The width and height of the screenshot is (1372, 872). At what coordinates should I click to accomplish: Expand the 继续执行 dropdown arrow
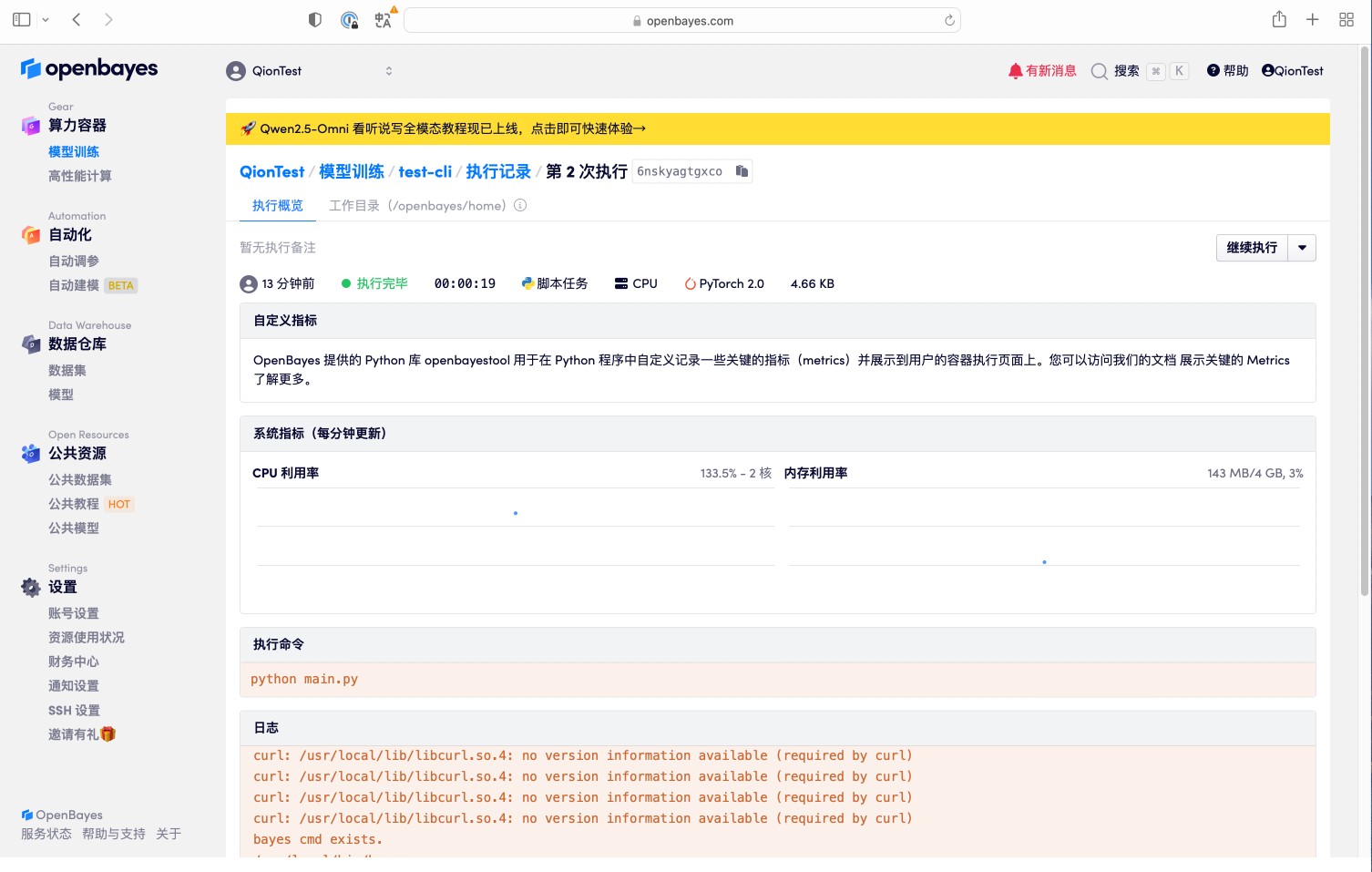pyautogui.click(x=1302, y=248)
